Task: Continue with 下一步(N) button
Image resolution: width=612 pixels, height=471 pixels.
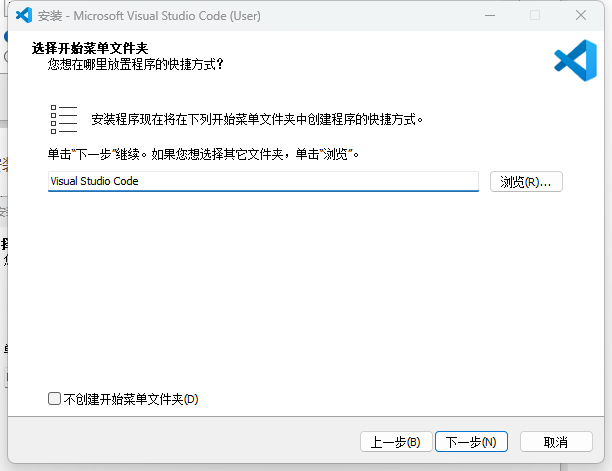Action: pos(471,442)
